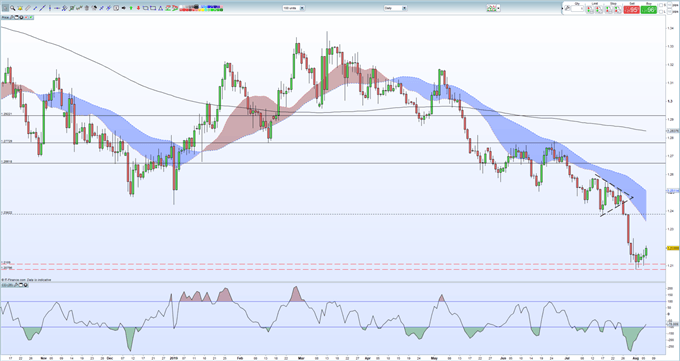
Task: Select the triangle drawing tool
Action: [x=160, y=8]
